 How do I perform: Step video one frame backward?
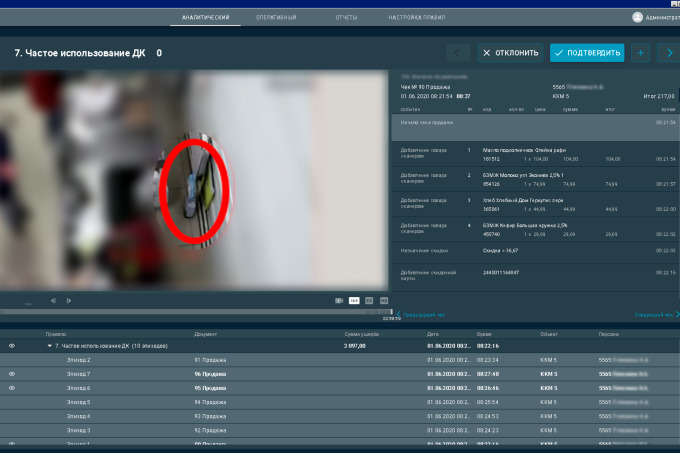coord(55,300)
